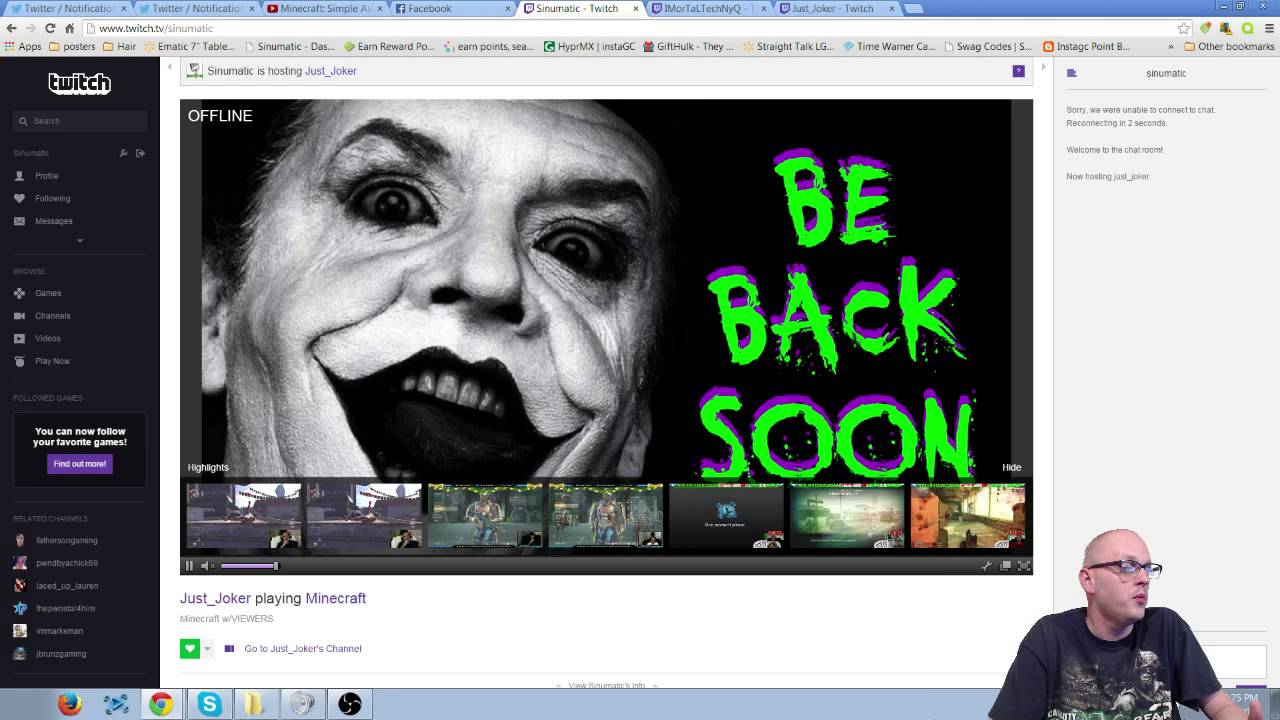Click the purple help icon in hosting banner

(1018, 71)
